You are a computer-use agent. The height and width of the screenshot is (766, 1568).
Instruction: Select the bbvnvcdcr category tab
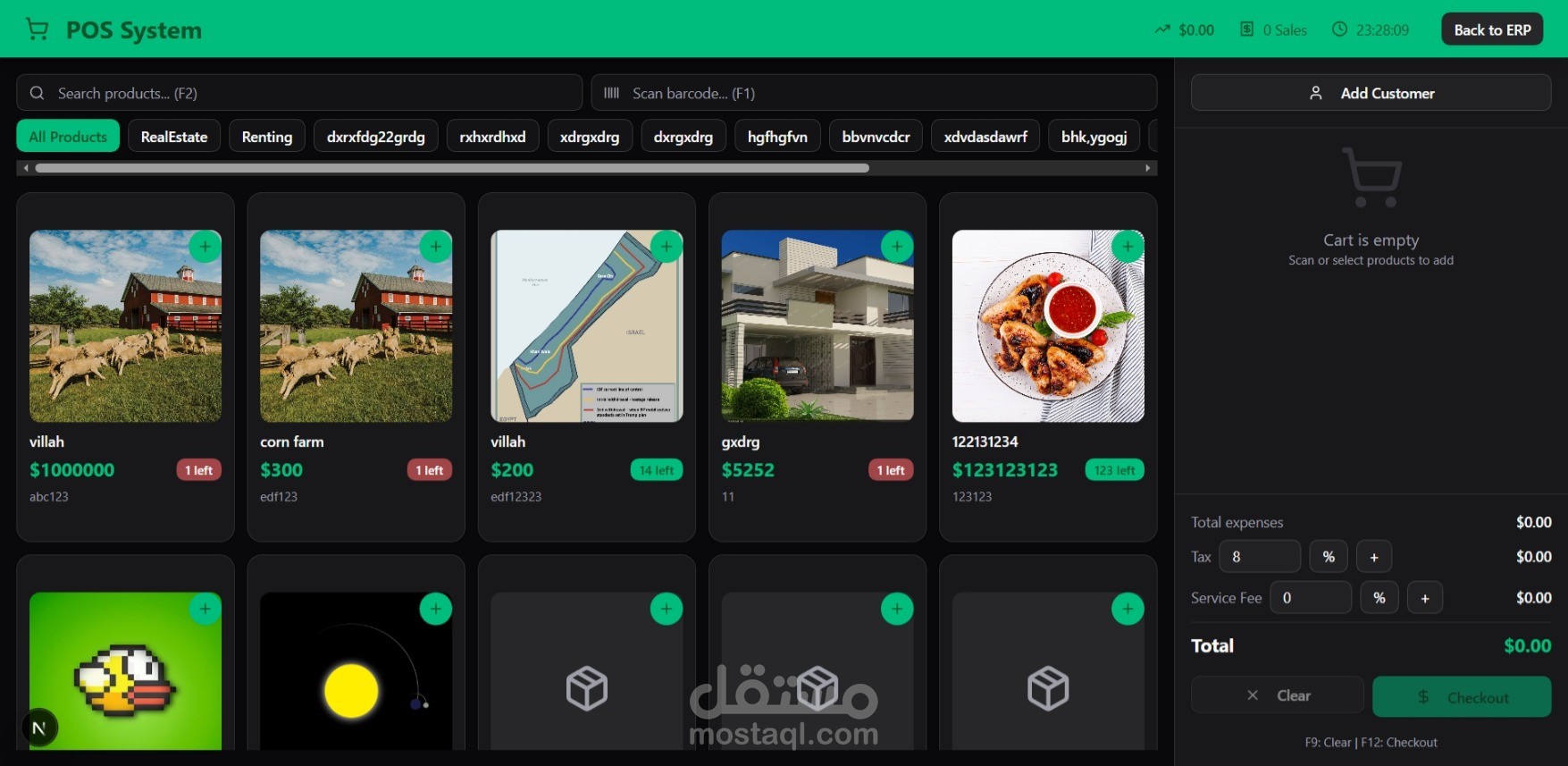(x=876, y=137)
